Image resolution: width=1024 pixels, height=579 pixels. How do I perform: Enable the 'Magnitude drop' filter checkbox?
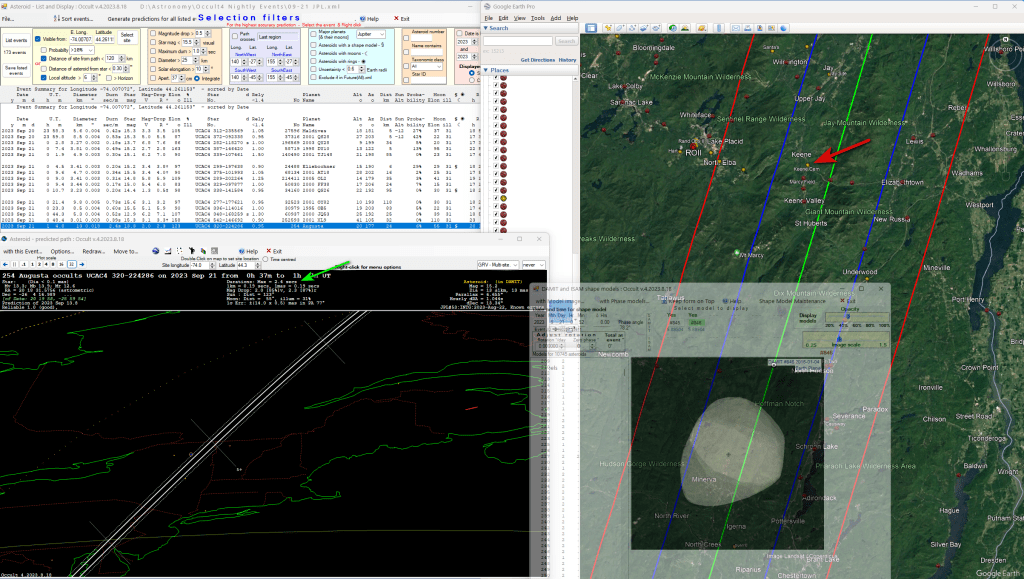tap(155, 33)
